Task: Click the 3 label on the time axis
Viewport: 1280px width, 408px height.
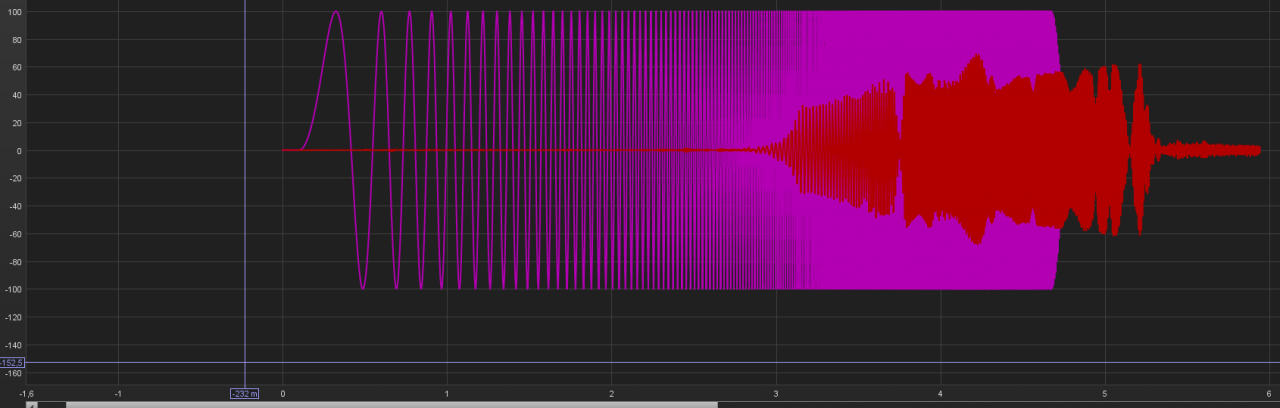Action: [x=776, y=394]
